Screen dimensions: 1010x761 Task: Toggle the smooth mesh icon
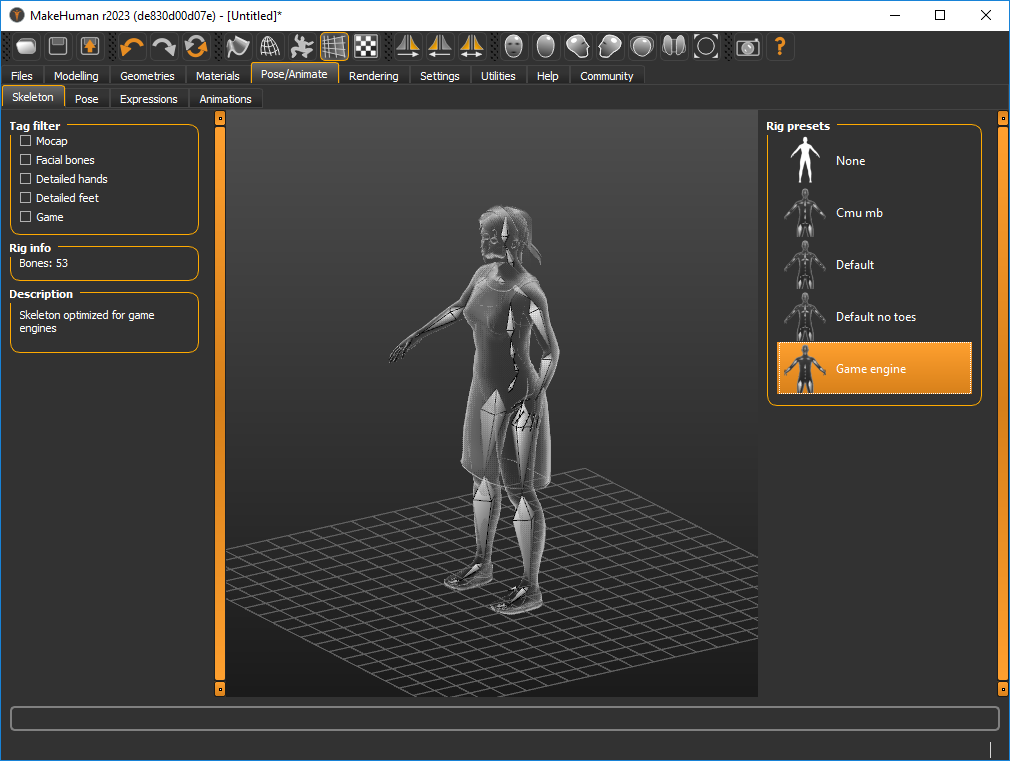click(x=238, y=46)
